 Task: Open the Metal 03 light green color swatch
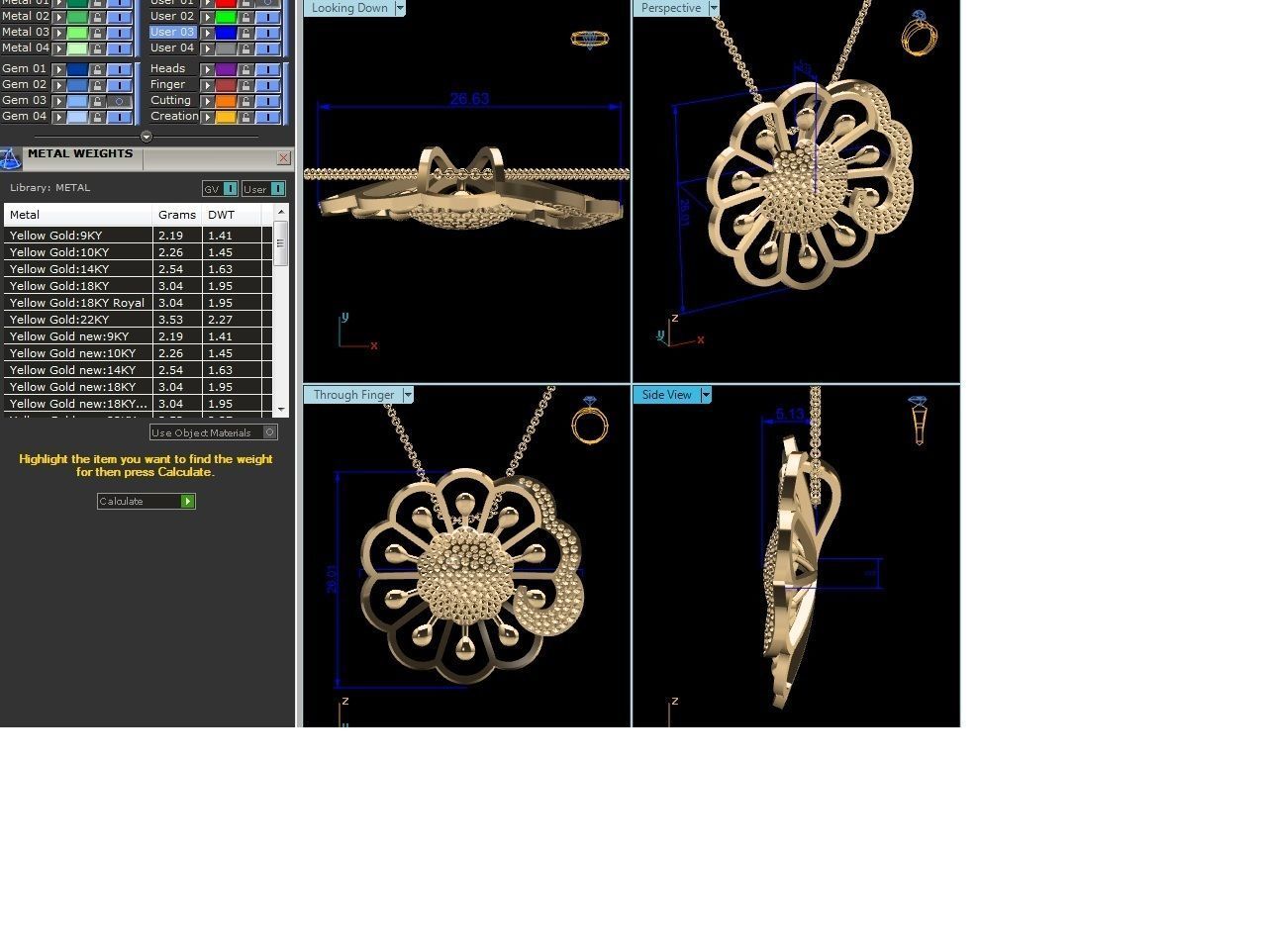77,33
